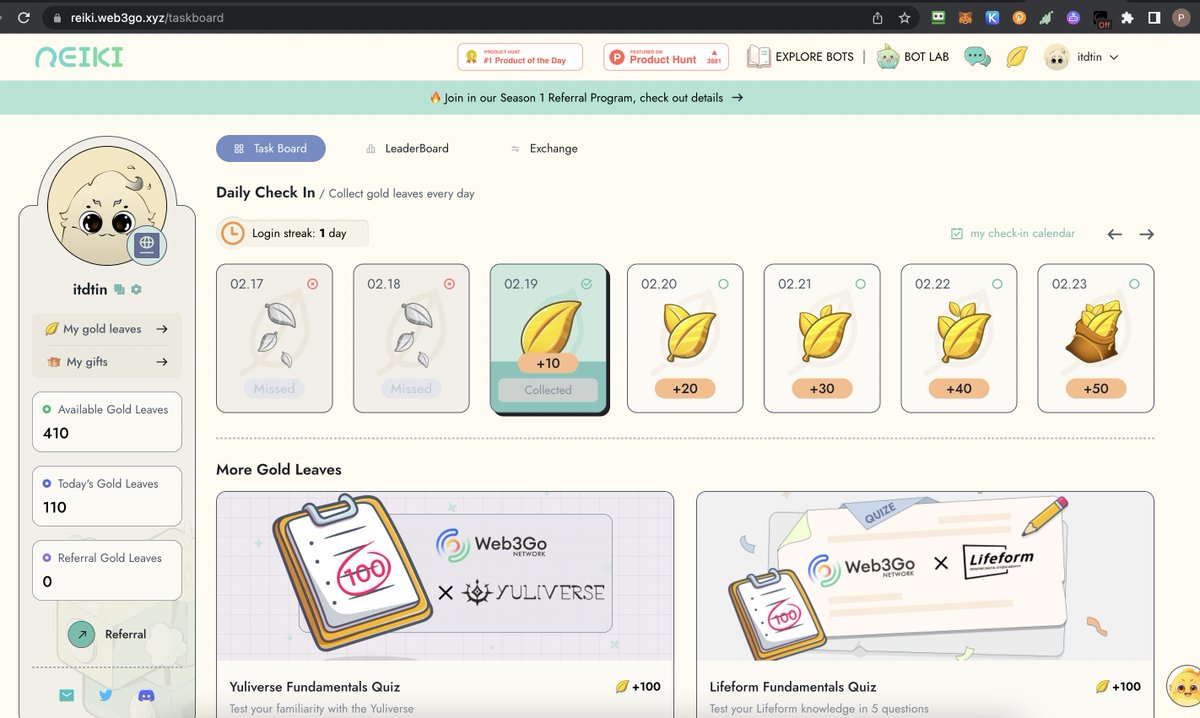Screen dimensions: 1200x718
Task: Click the Yuliverse Fundamentals Quiz title
Action: (315, 687)
